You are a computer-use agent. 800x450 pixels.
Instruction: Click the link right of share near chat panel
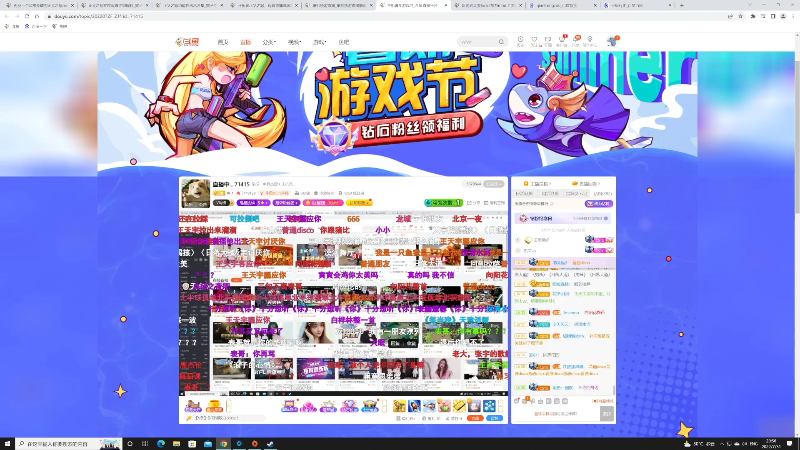[494, 203]
